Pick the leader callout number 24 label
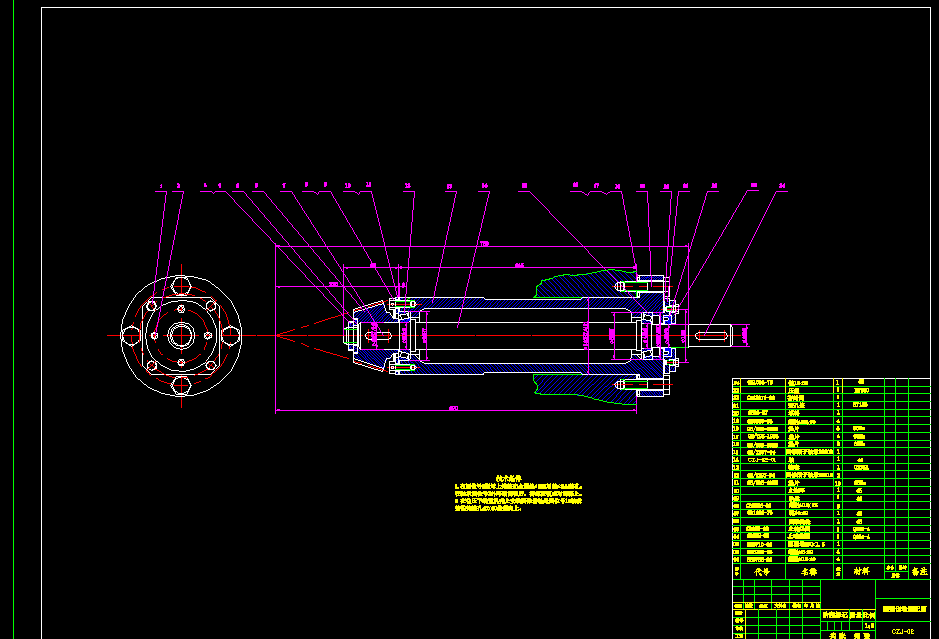This screenshot has width=939, height=639. pos(782,186)
